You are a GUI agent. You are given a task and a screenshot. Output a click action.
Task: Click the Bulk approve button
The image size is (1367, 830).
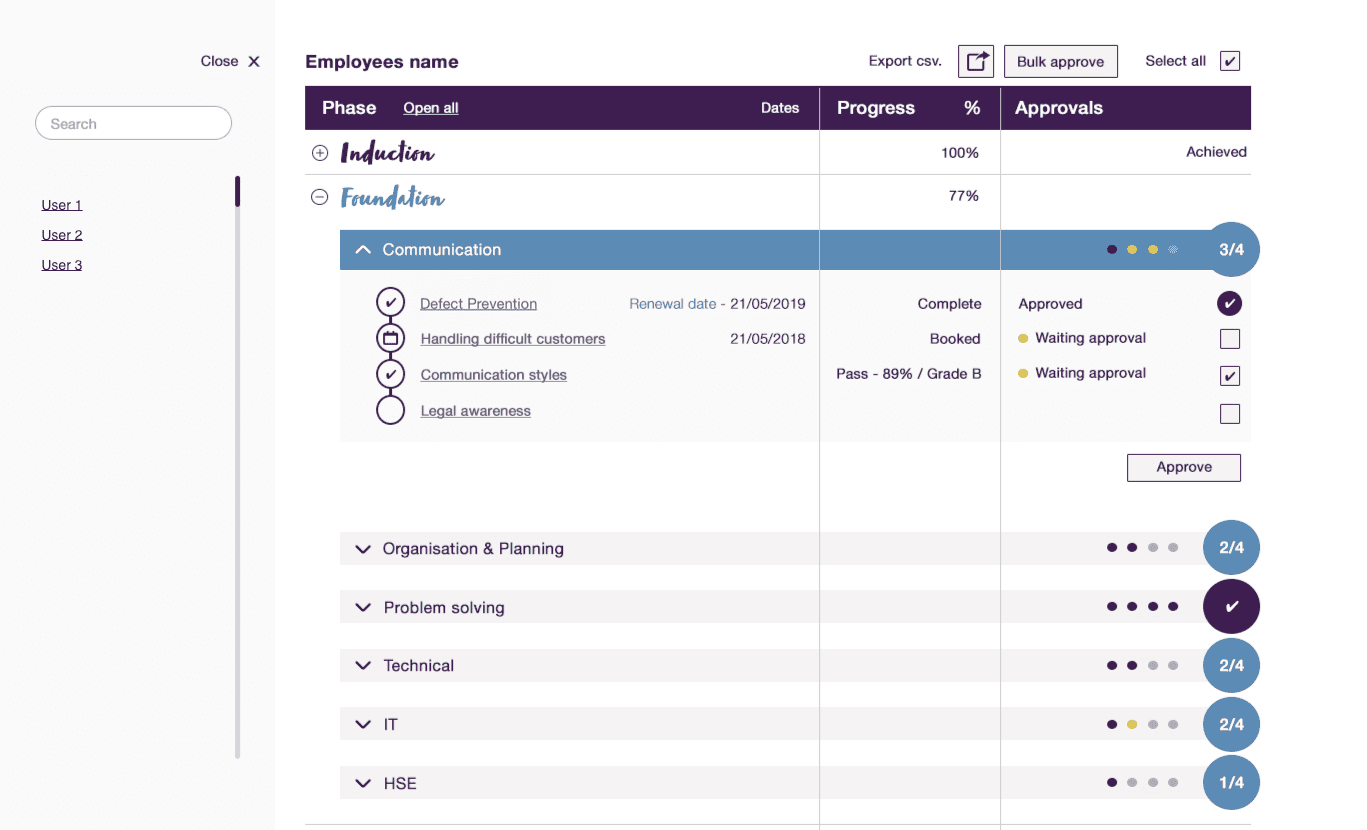[1061, 61]
